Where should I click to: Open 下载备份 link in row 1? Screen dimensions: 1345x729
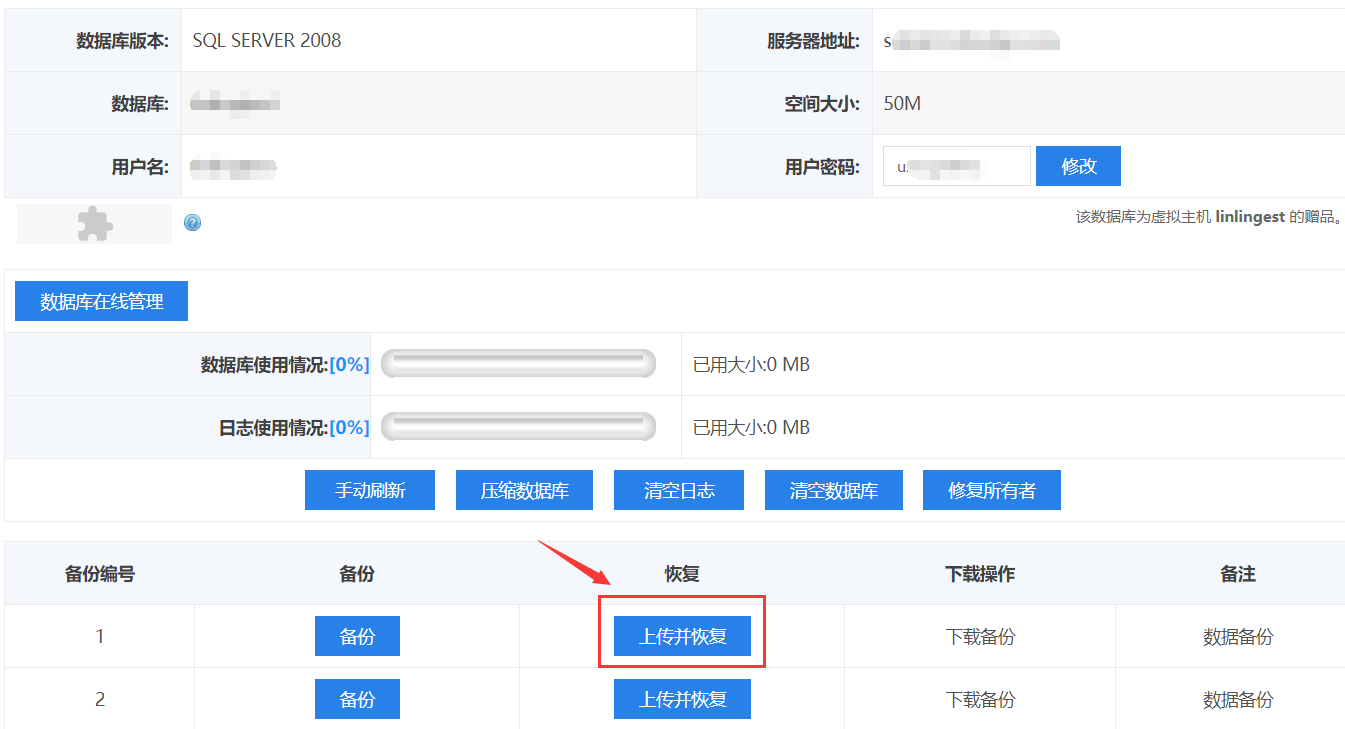[x=980, y=636]
